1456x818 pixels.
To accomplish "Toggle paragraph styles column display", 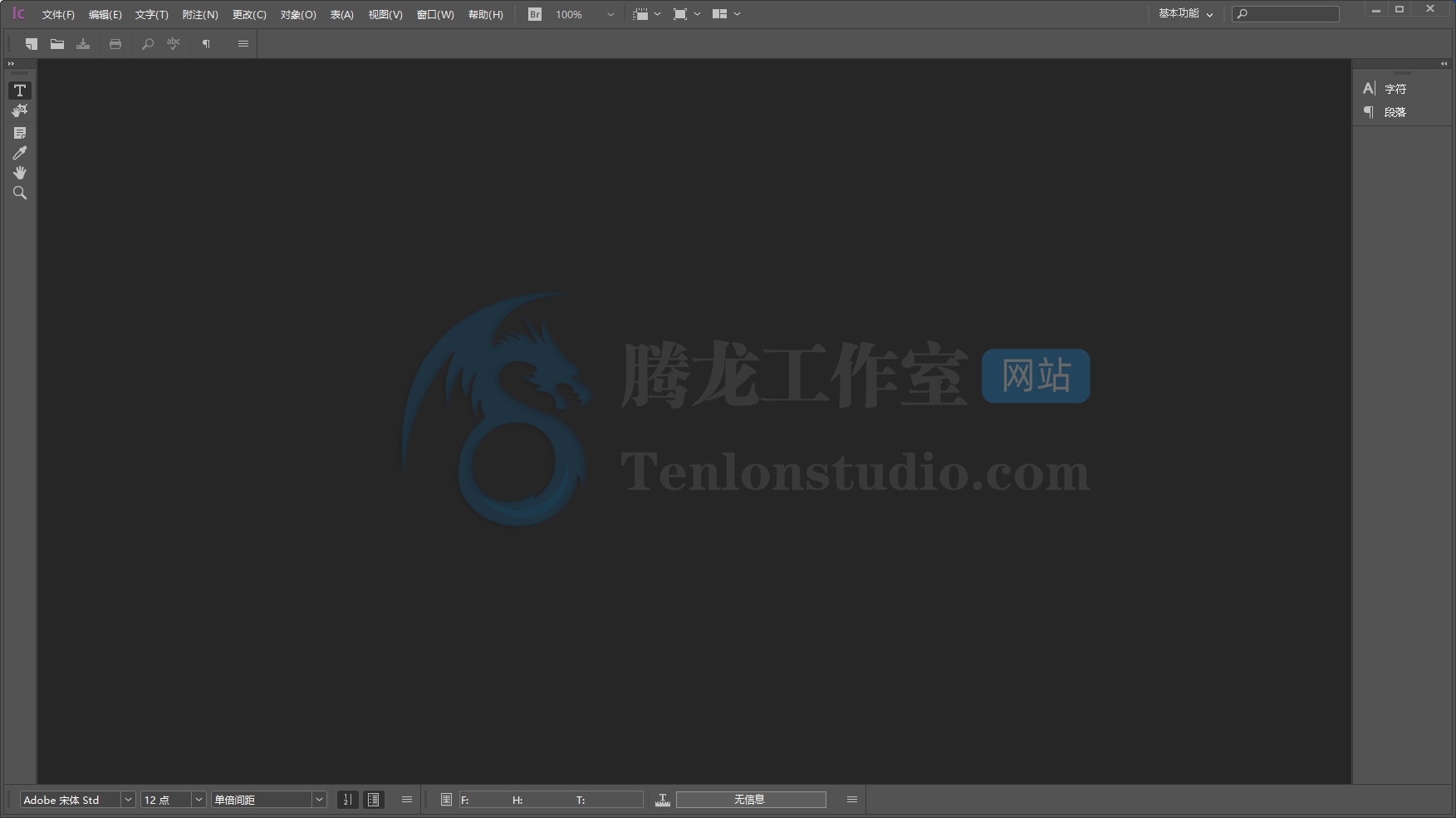I will point(374,800).
